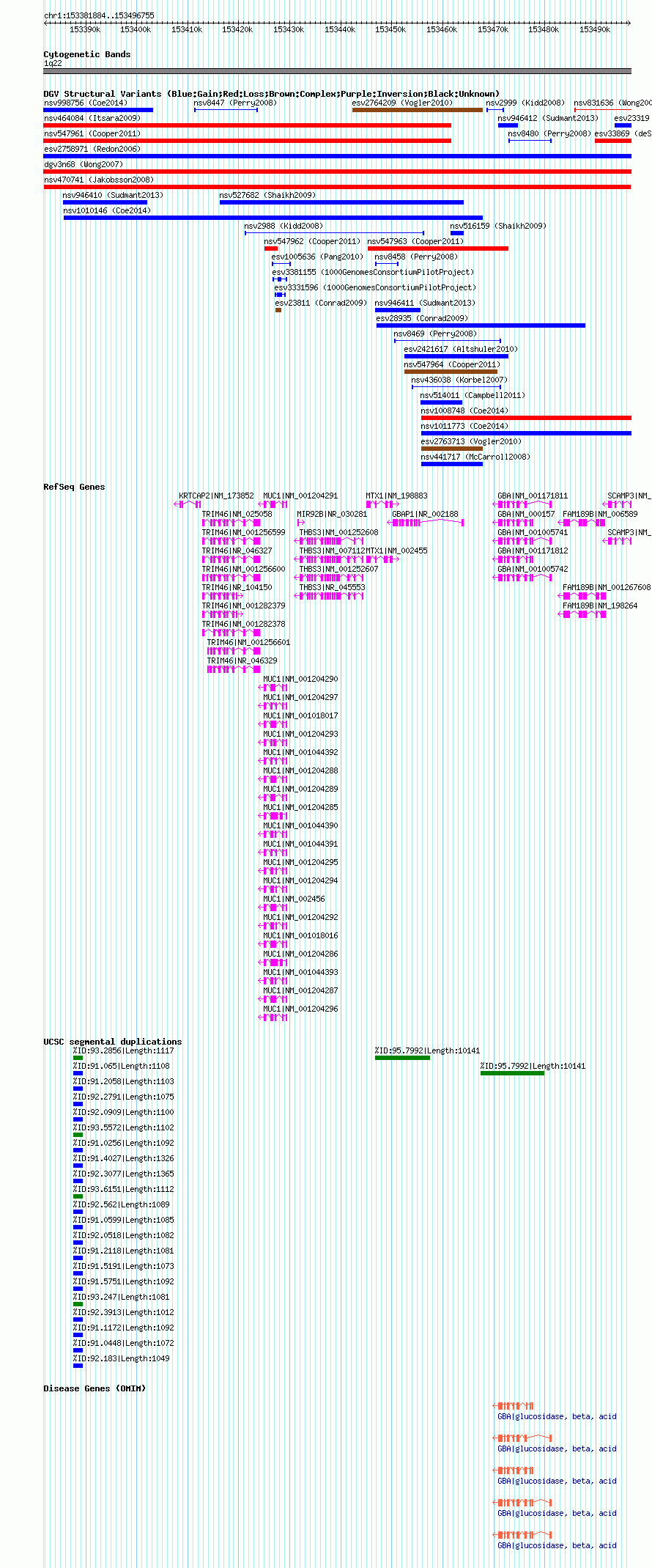Click the MUC1|NM_001018017 transcript glyph

point(273,724)
